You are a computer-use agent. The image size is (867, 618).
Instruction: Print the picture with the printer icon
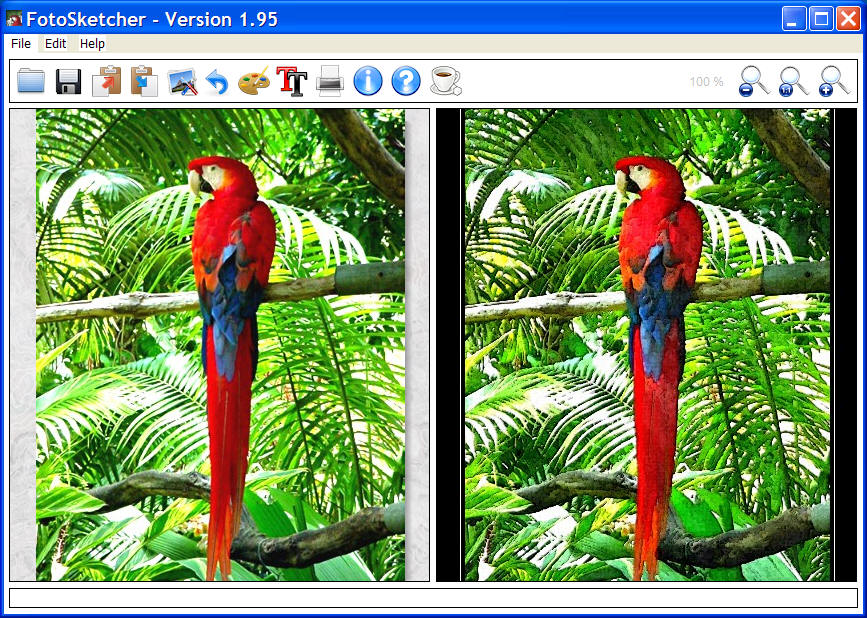(x=330, y=81)
